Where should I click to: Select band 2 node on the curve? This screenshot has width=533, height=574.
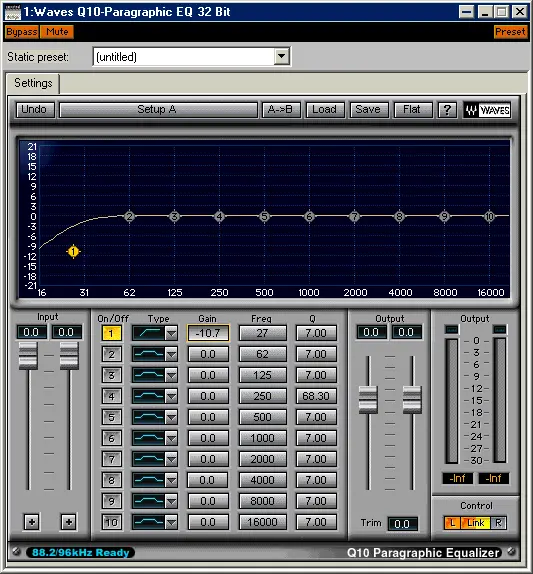click(x=129, y=217)
